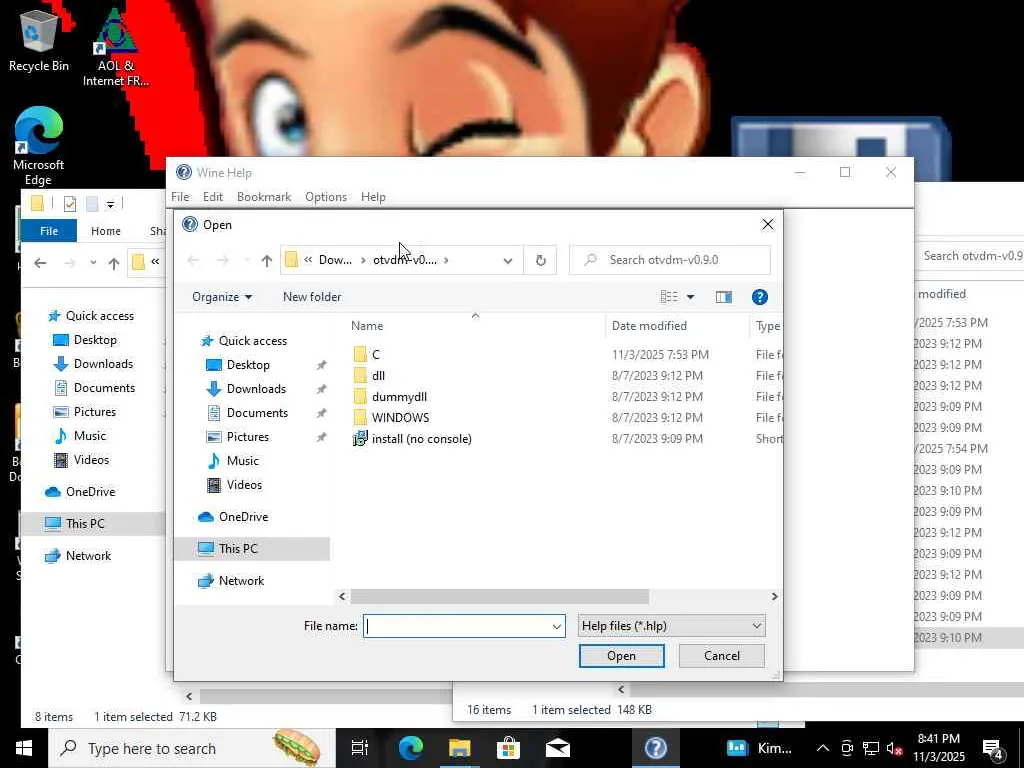Click the Up arrow in the Open dialog

pos(266,261)
